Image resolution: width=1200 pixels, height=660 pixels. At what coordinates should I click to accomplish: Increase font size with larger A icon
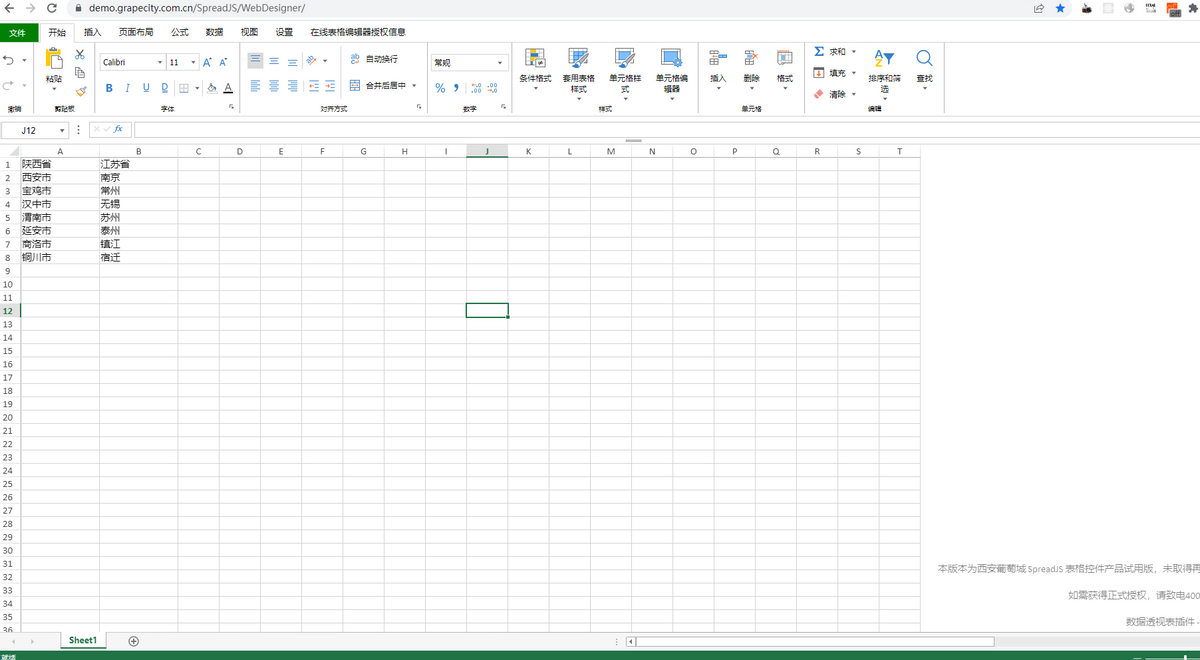[x=208, y=62]
